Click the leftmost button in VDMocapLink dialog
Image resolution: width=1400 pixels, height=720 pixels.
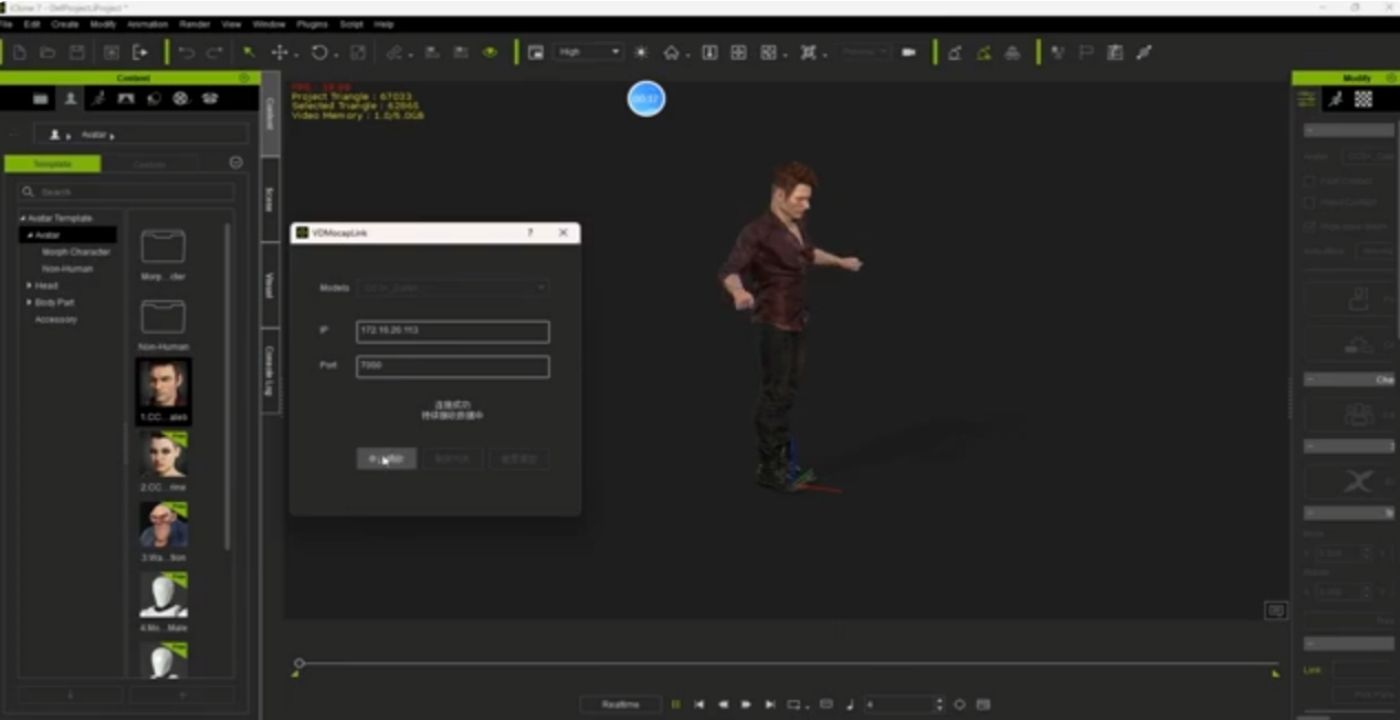point(387,458)
